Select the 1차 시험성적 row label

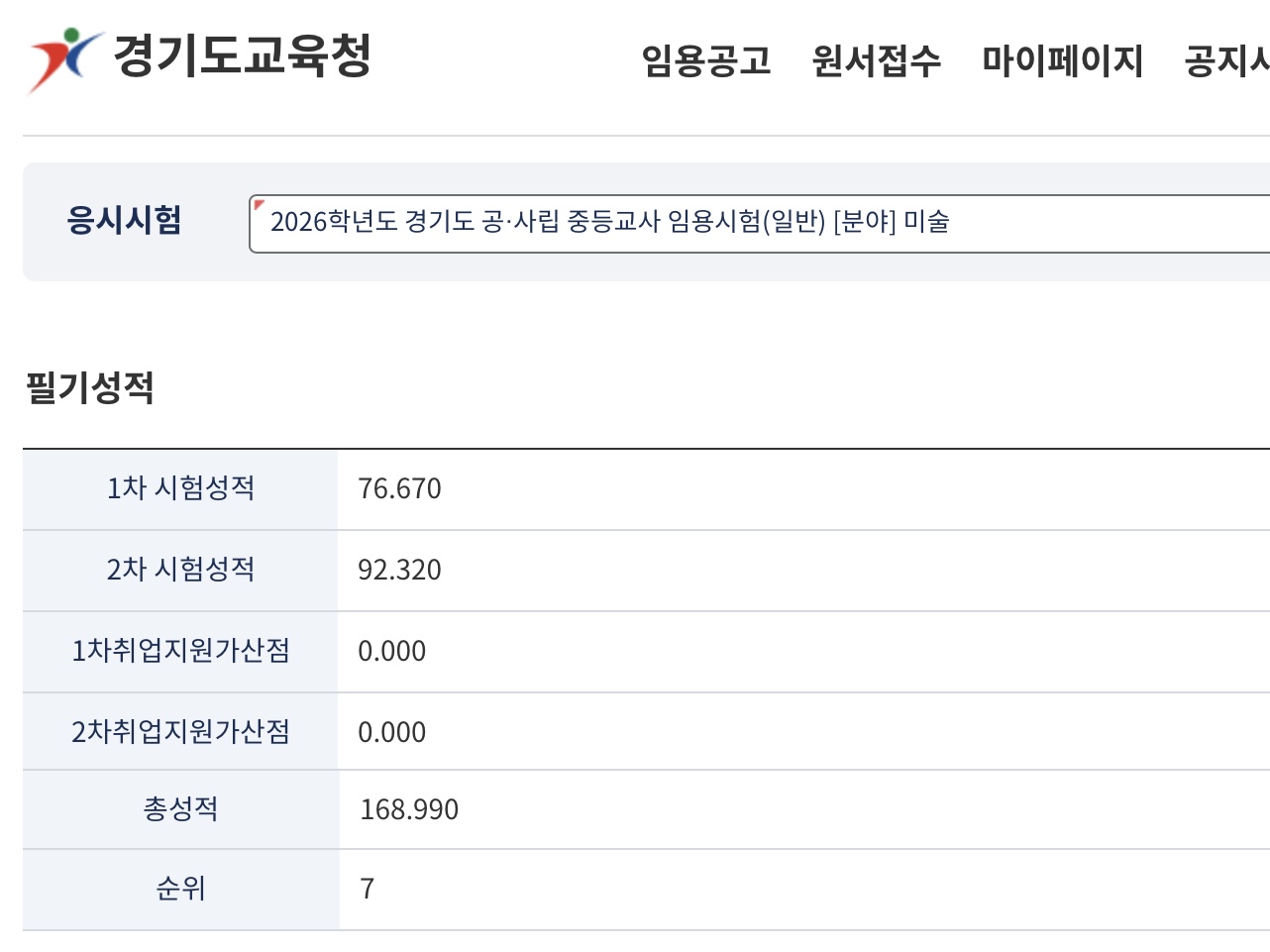tap(180, 488)
